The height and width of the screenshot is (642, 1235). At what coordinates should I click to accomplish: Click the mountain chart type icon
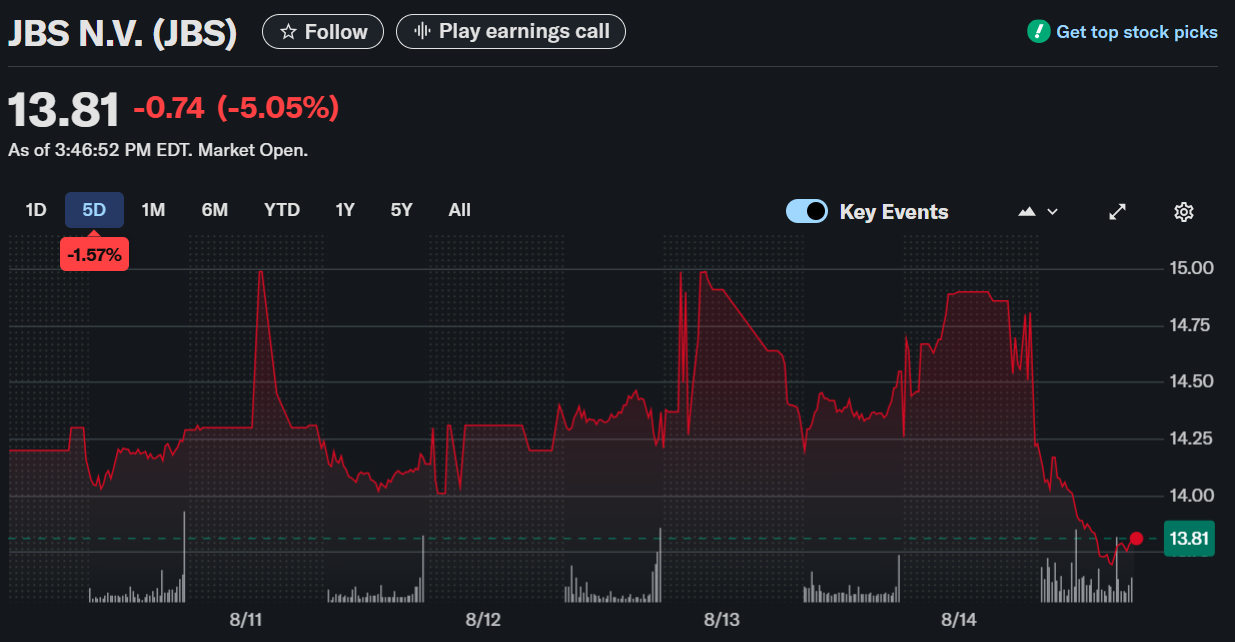[1027, 212]
